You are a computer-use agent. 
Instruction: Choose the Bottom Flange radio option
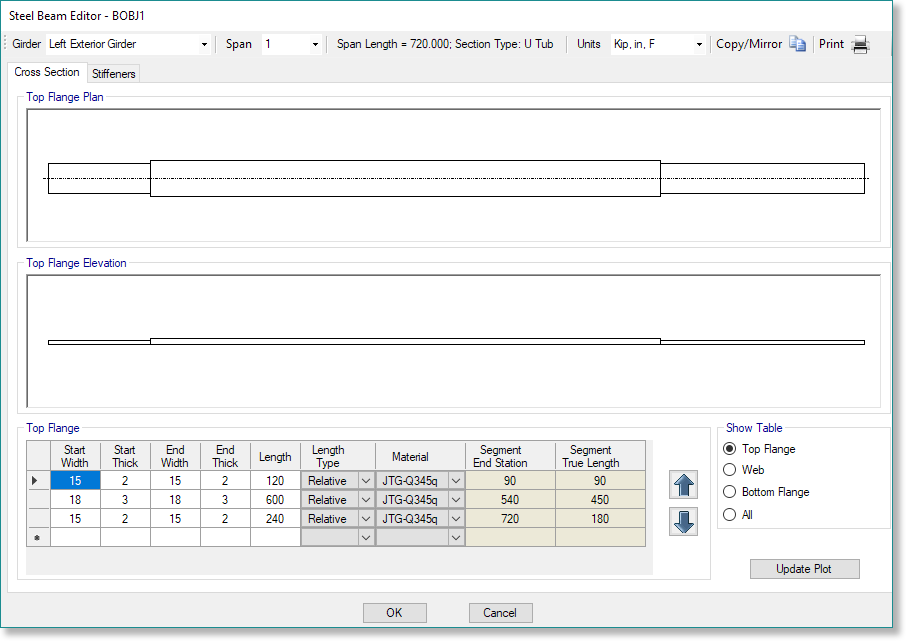(x=729, y=492)
